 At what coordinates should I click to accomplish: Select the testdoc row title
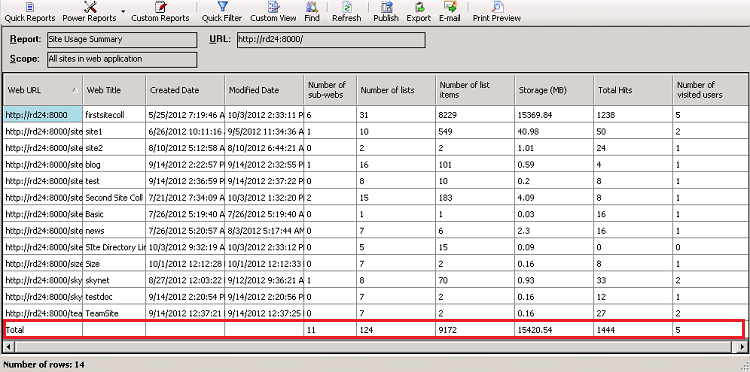114,297
